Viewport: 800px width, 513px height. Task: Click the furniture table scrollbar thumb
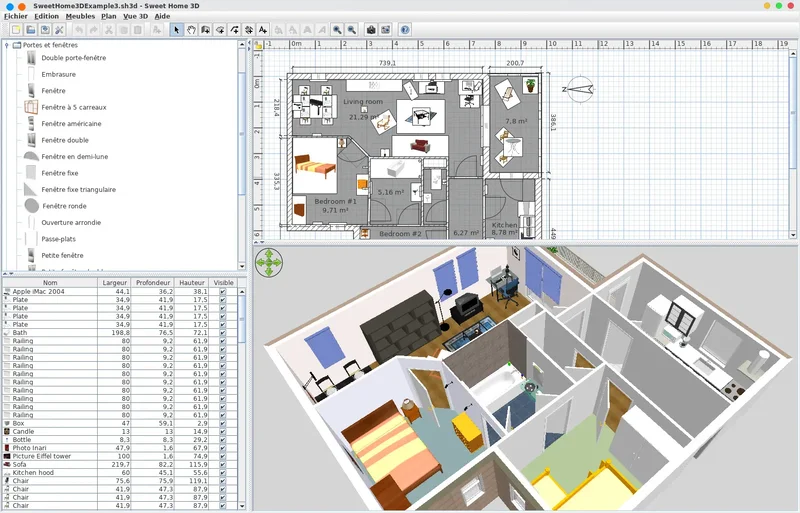pos(242,319)
